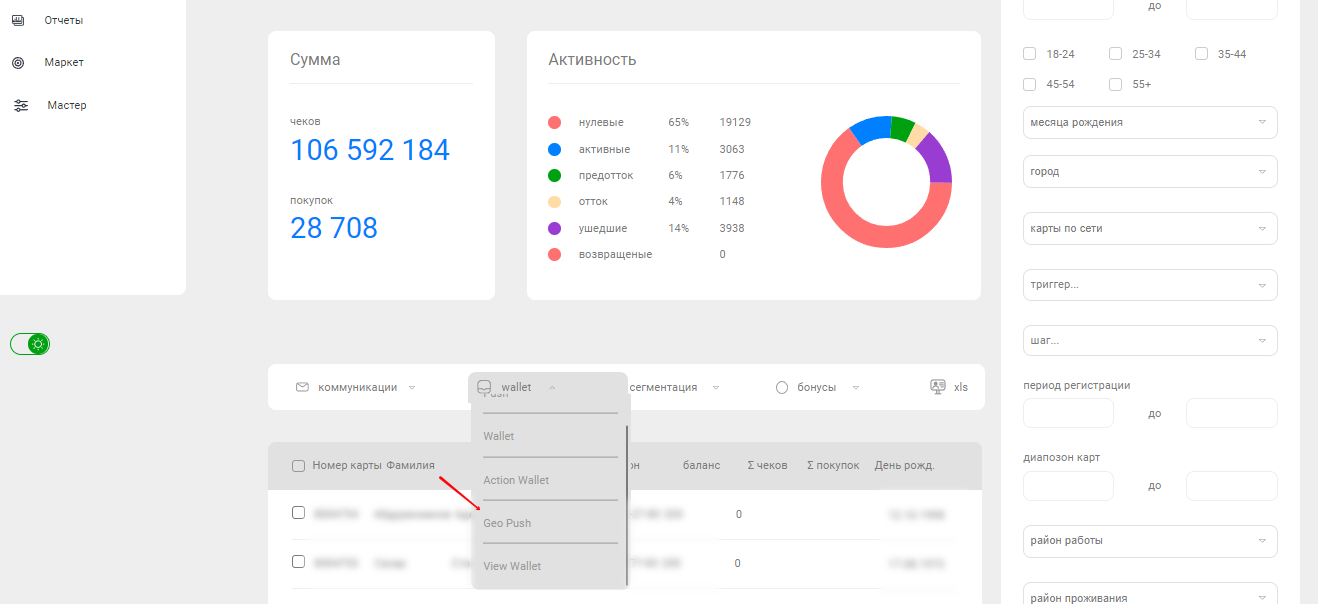Check the 18-24 age checkbox
Viewport: 1318px width, 604px height.
pos(1030,54)
